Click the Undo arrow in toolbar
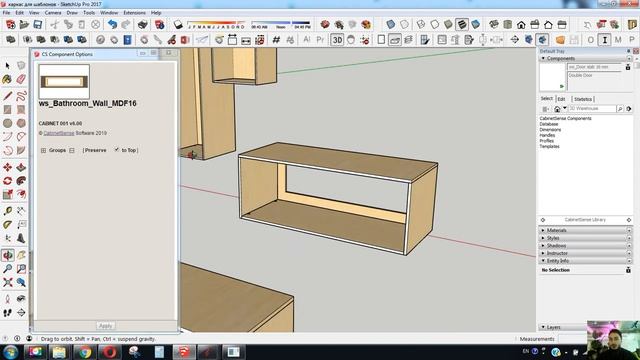Viewport: 640px width, 360px height. tap(112, 24)
